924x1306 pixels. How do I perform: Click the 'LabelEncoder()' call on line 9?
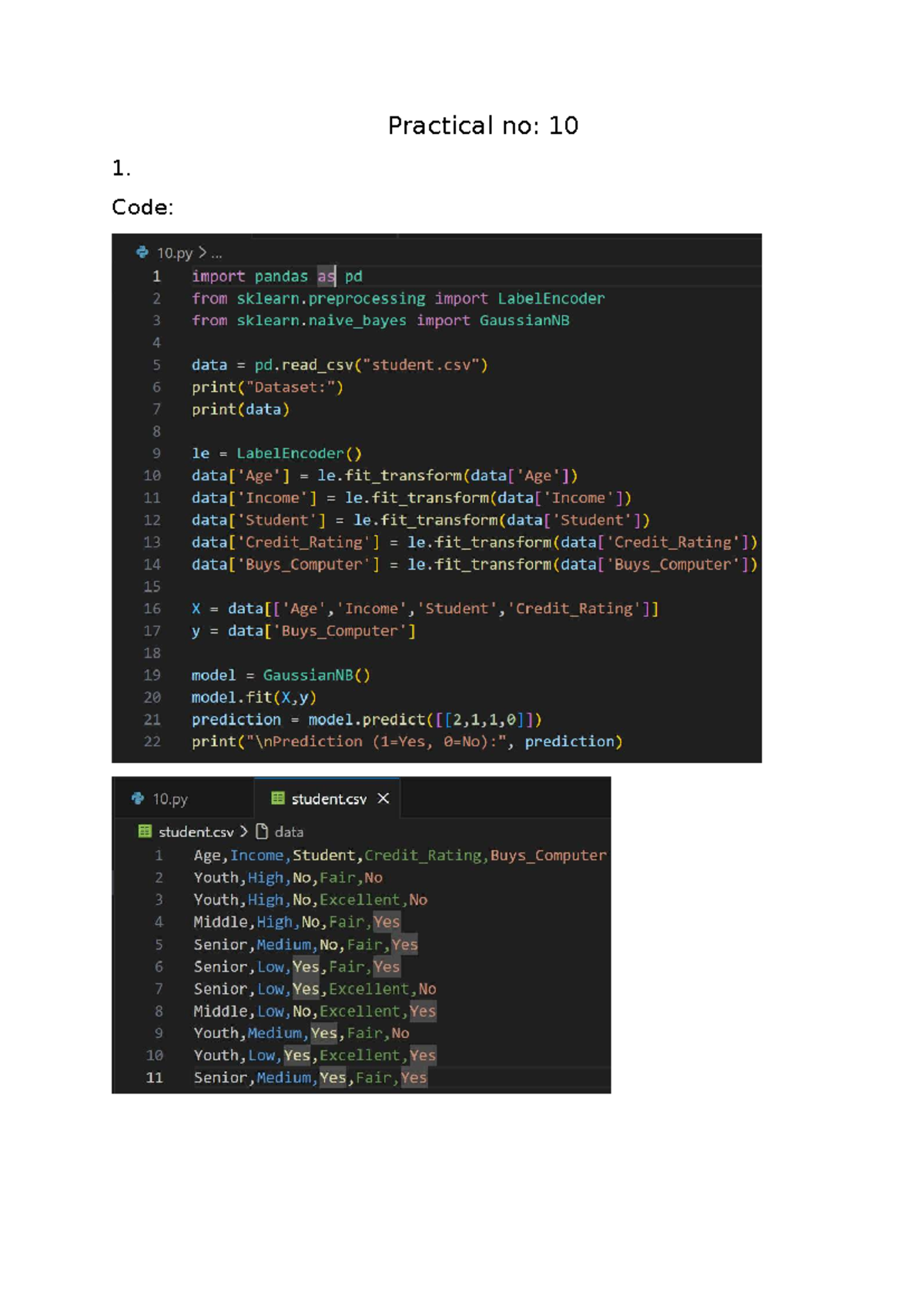point(299,454)
